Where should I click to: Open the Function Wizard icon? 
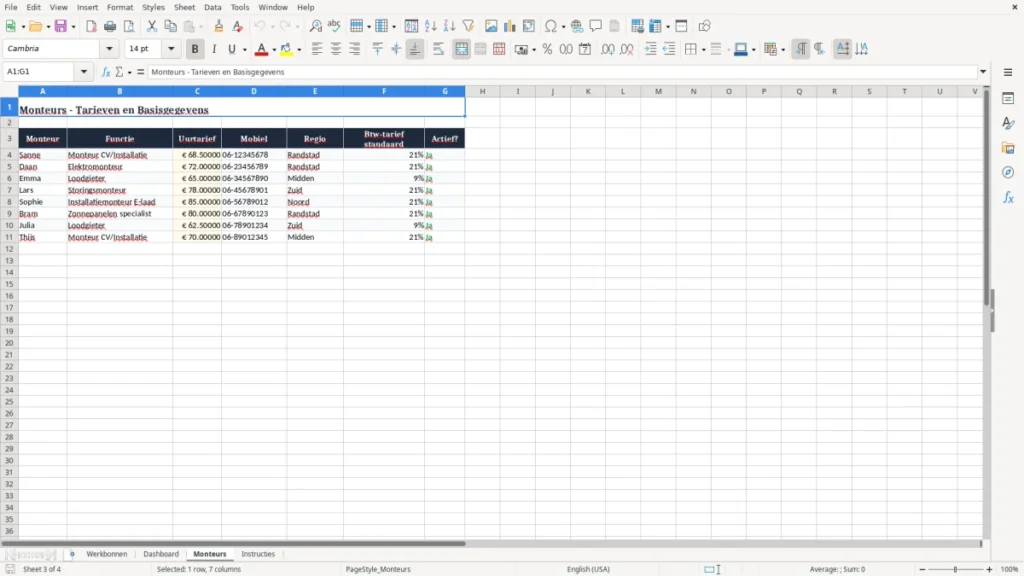pos(106,72)
